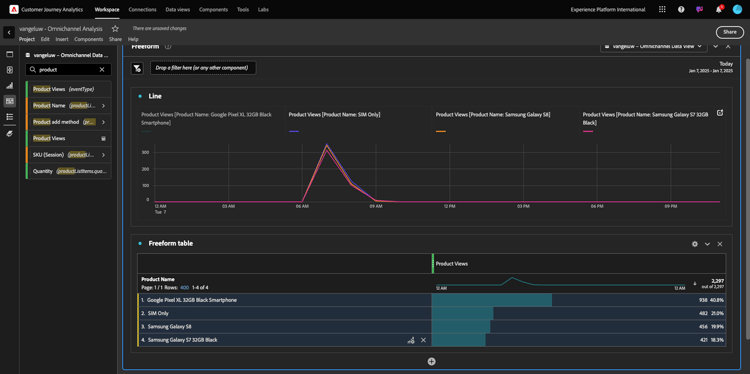Image resolution: width=750 pixels, height=374 pixels.
Task: Click the Freeform panel info icon
Action: coord(168,46)
